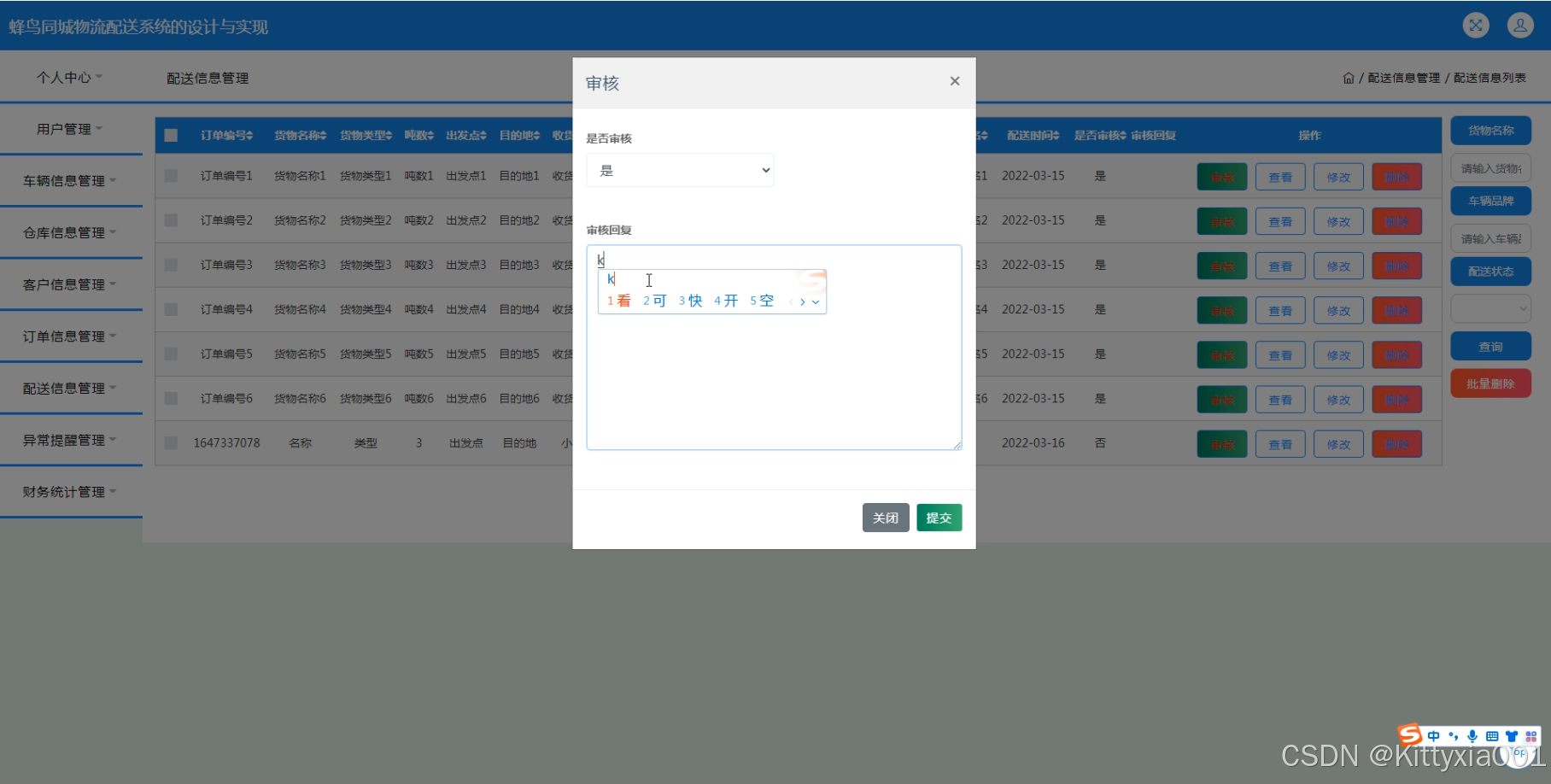Open the 财务统计管理 sidebar menu

70,492
